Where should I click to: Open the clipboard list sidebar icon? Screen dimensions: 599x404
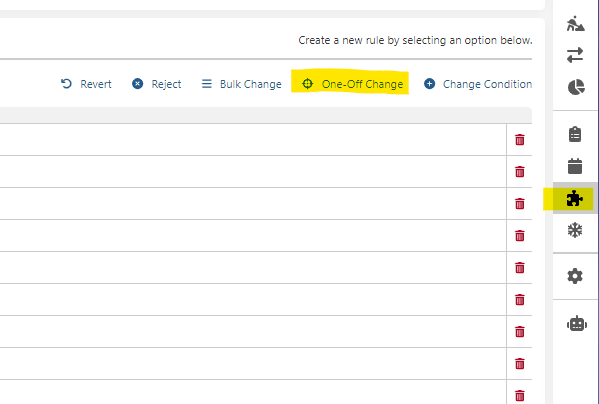pos(575,134)
